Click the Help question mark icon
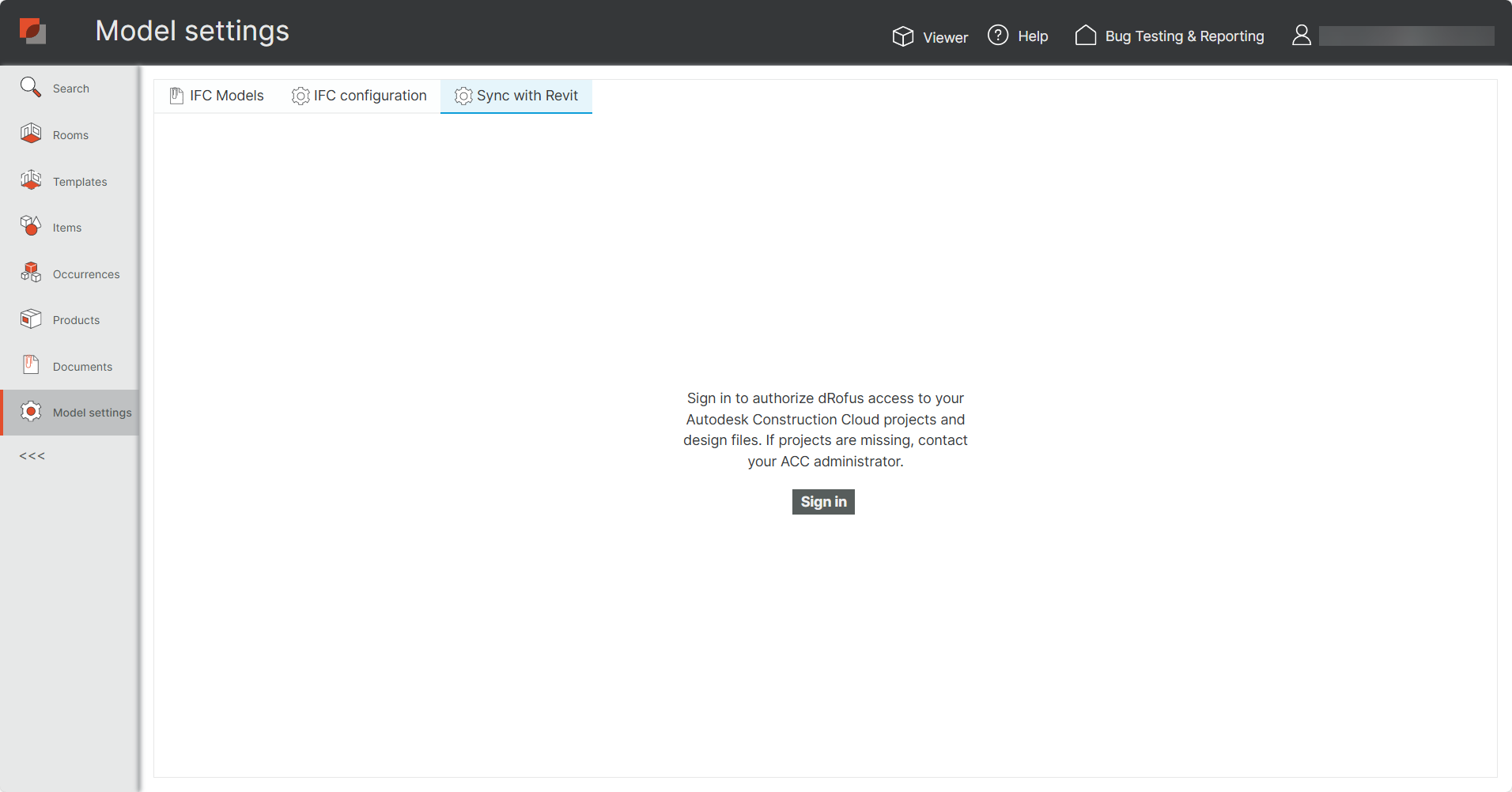The height and width of the screenshot is (792, 1512). pyautogui.click(x=997, y=36)
